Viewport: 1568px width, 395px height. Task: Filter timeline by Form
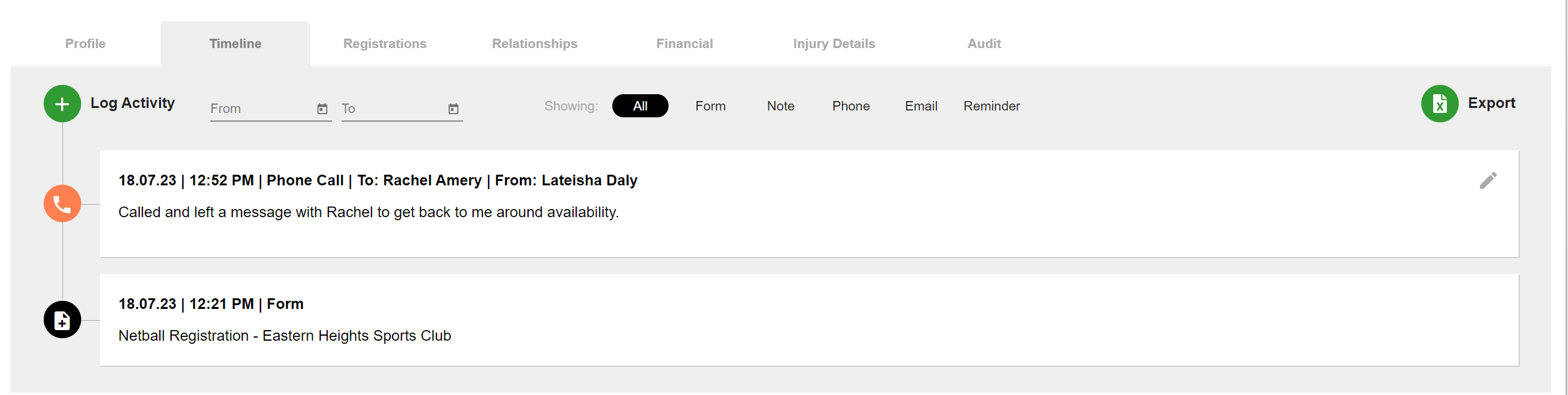[x=710, y=106]
